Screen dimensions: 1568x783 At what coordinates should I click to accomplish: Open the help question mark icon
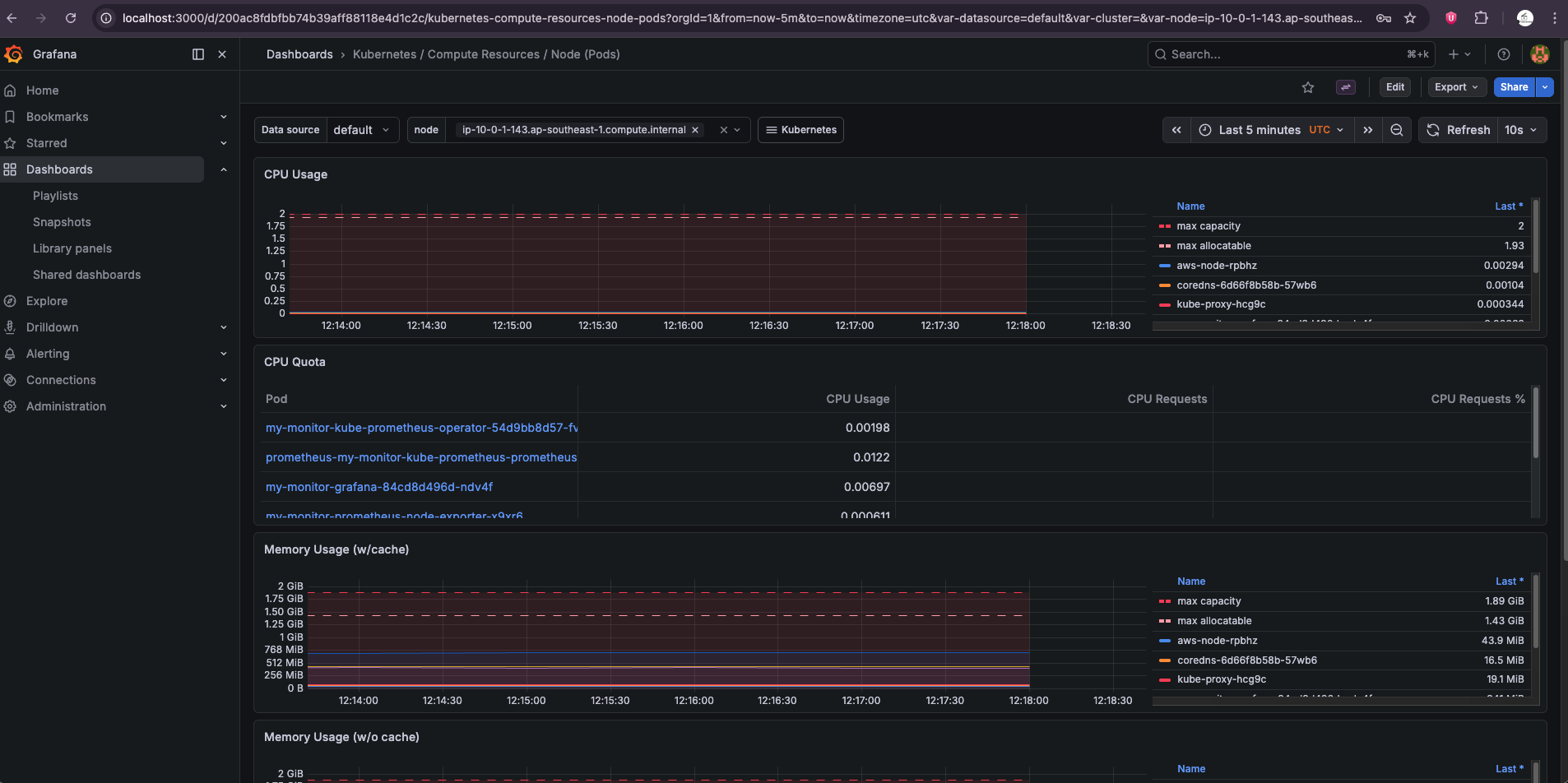(1504, 54)
